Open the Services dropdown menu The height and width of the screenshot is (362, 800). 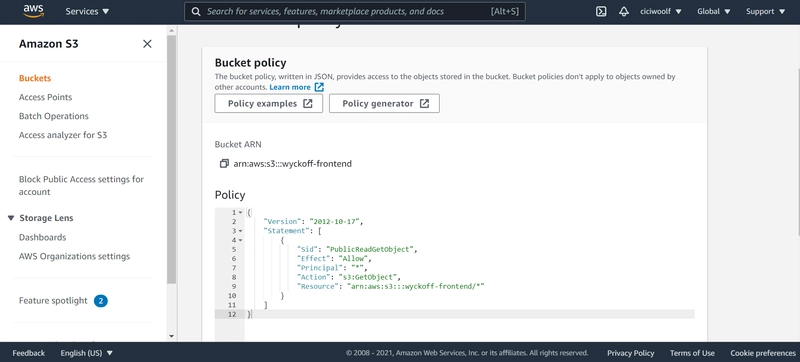click(x=87, y=11)
